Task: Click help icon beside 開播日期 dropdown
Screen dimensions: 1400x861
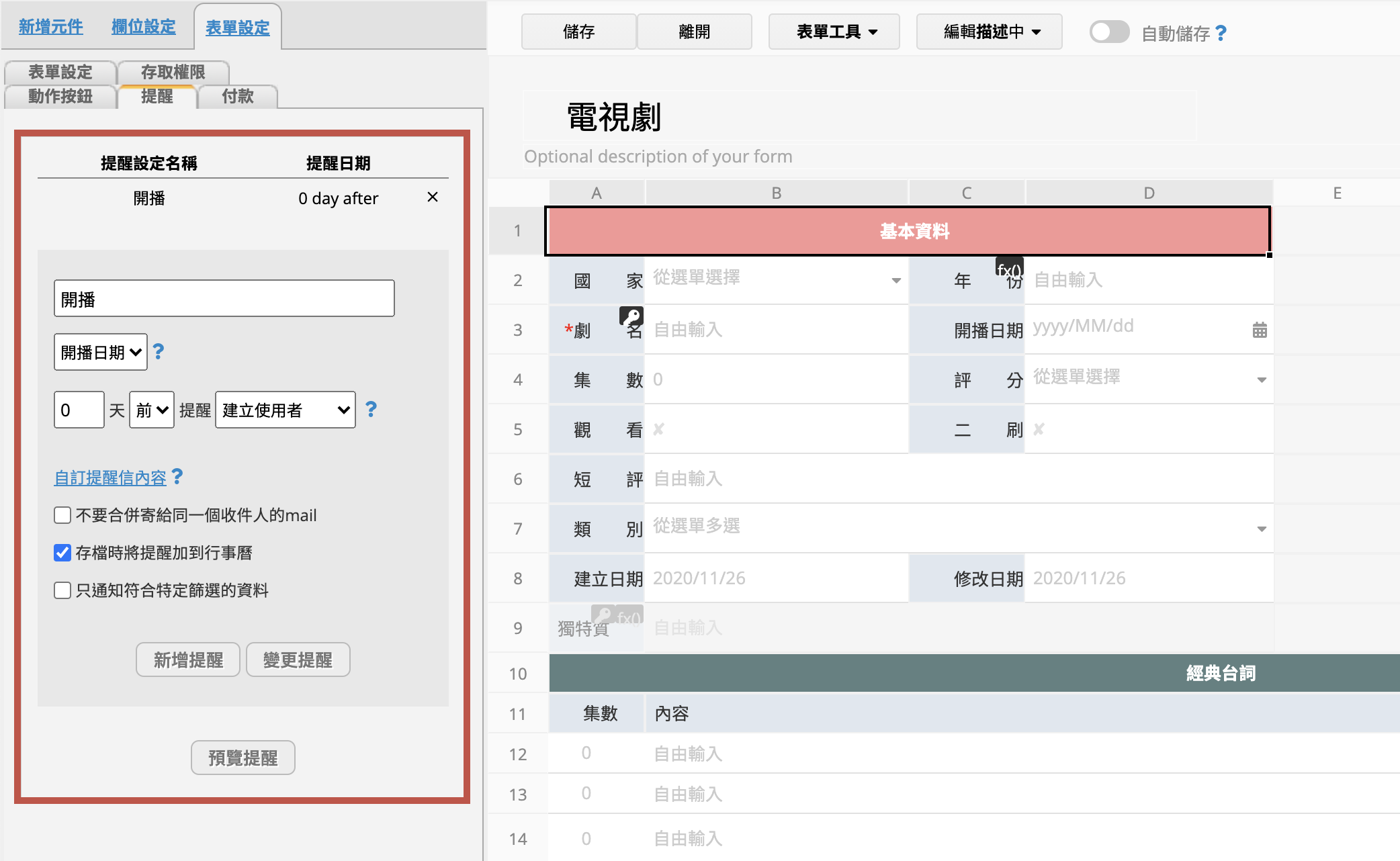Action: [159, 351]
